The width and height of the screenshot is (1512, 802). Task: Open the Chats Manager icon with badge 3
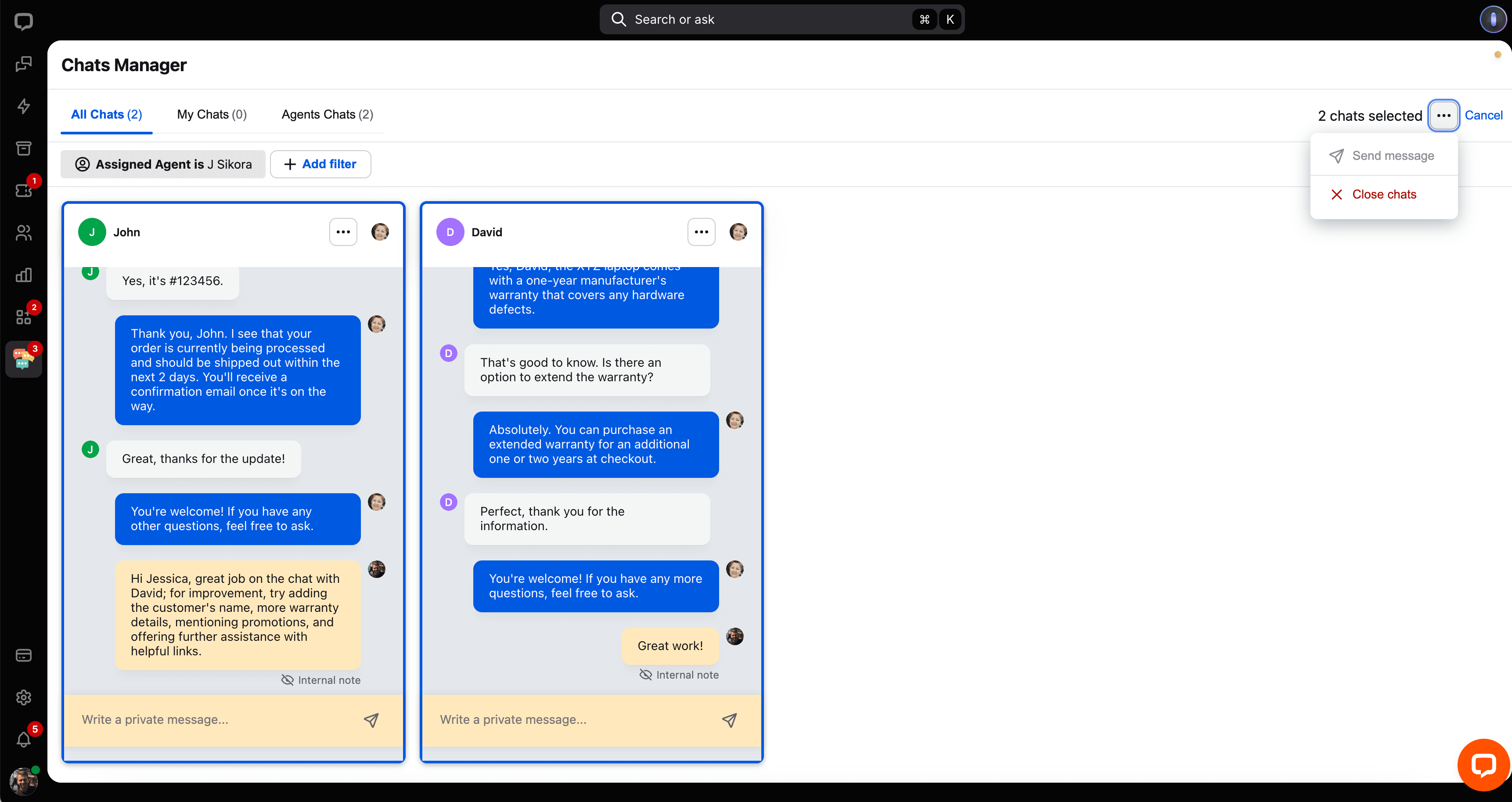(x=23, y=359)
